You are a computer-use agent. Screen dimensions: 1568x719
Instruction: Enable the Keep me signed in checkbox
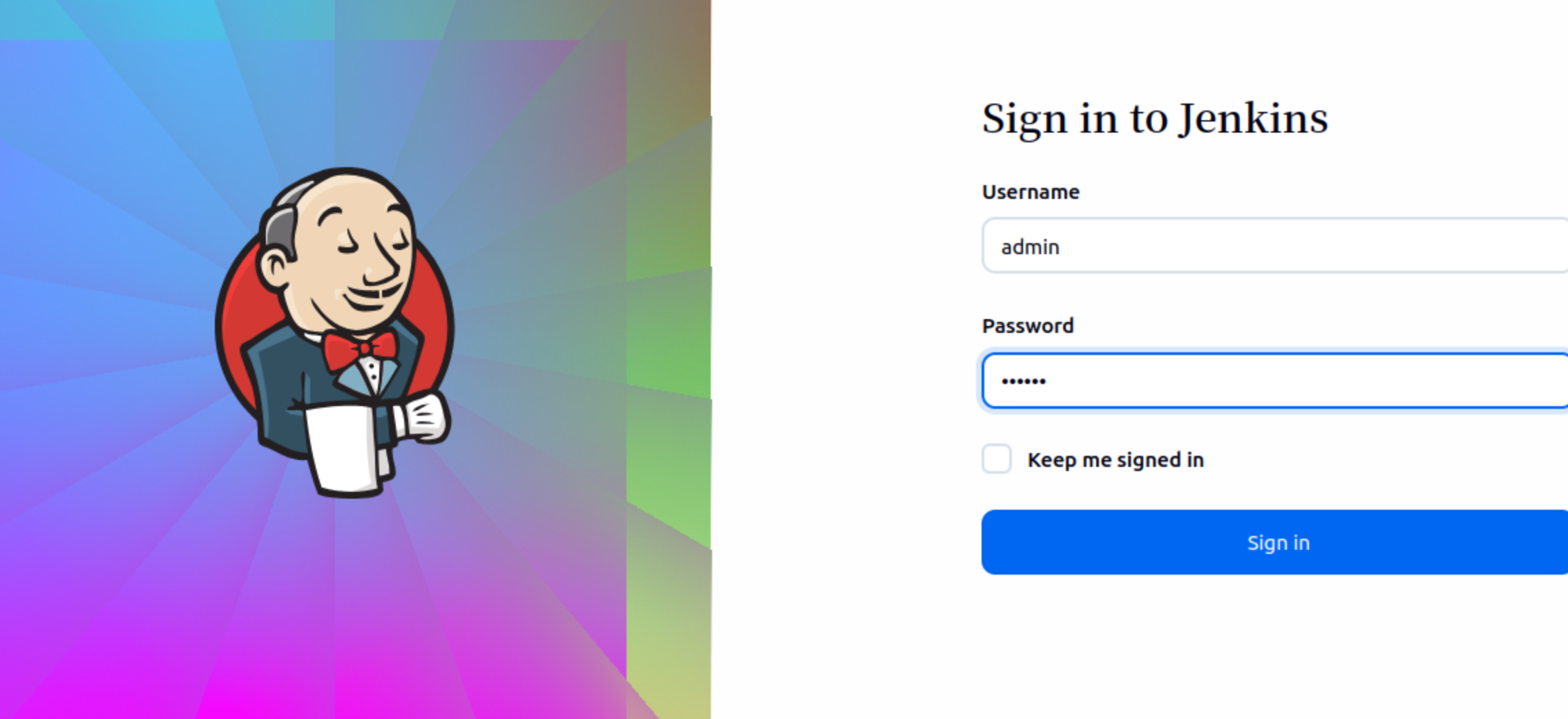tap(997, 459)
